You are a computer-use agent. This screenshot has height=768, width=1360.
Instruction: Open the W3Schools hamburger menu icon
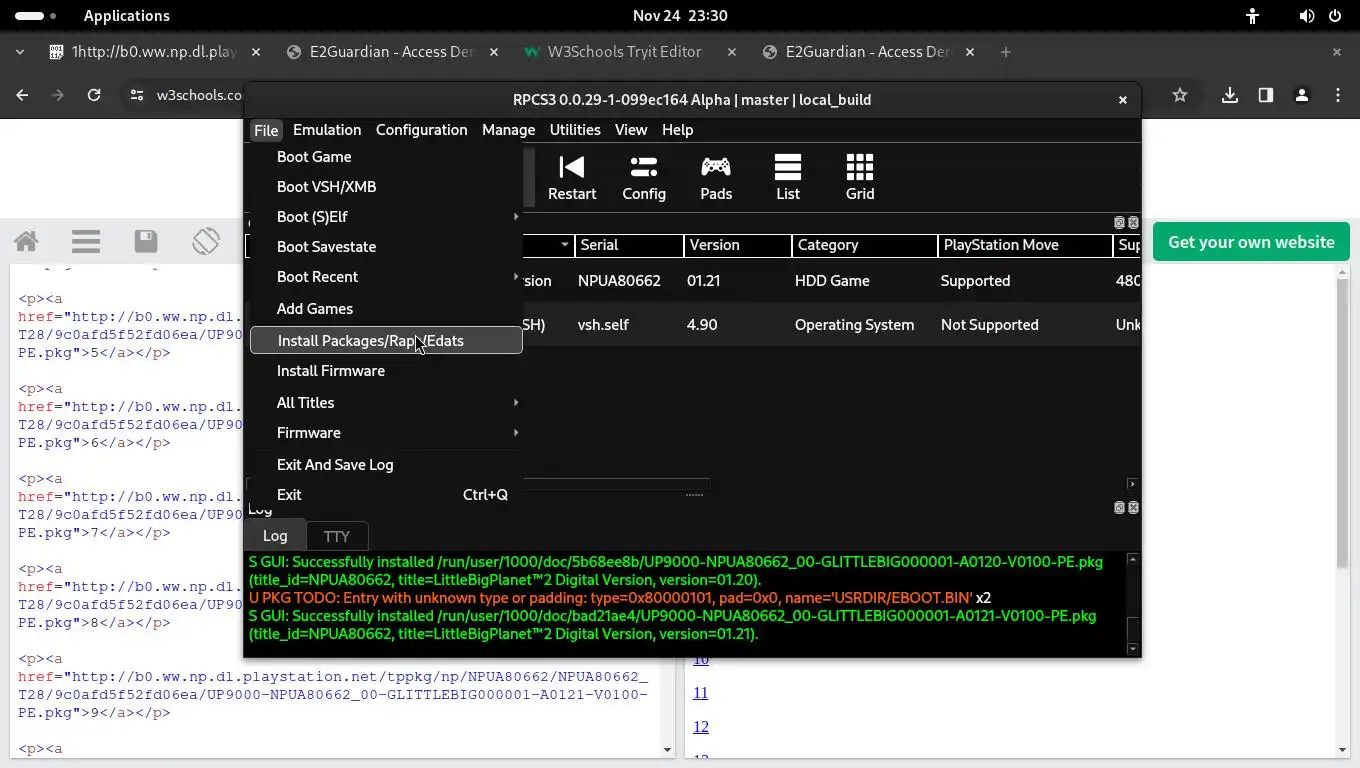click(86, 241)
